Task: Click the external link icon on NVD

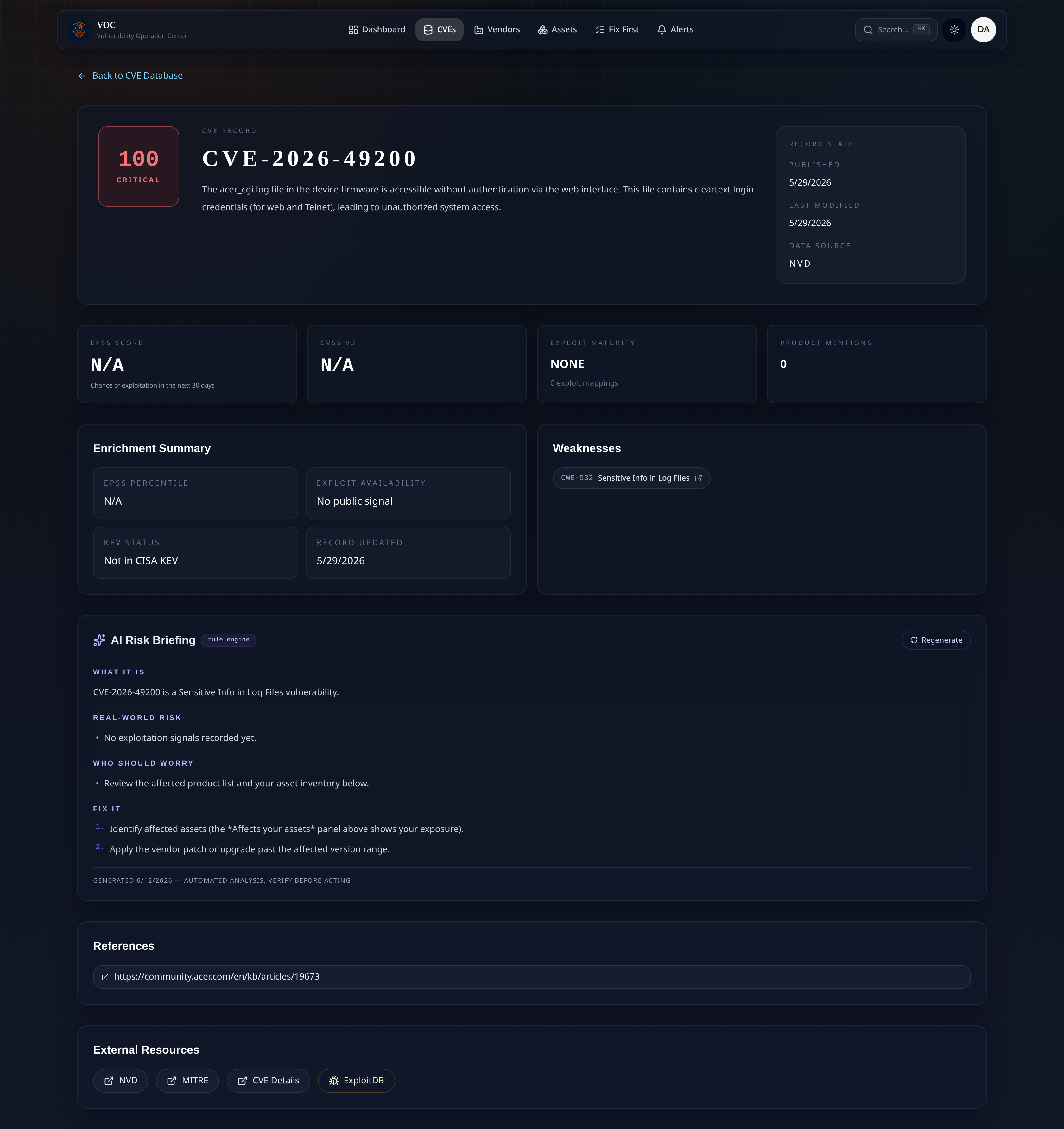Action: (109, 1081)
